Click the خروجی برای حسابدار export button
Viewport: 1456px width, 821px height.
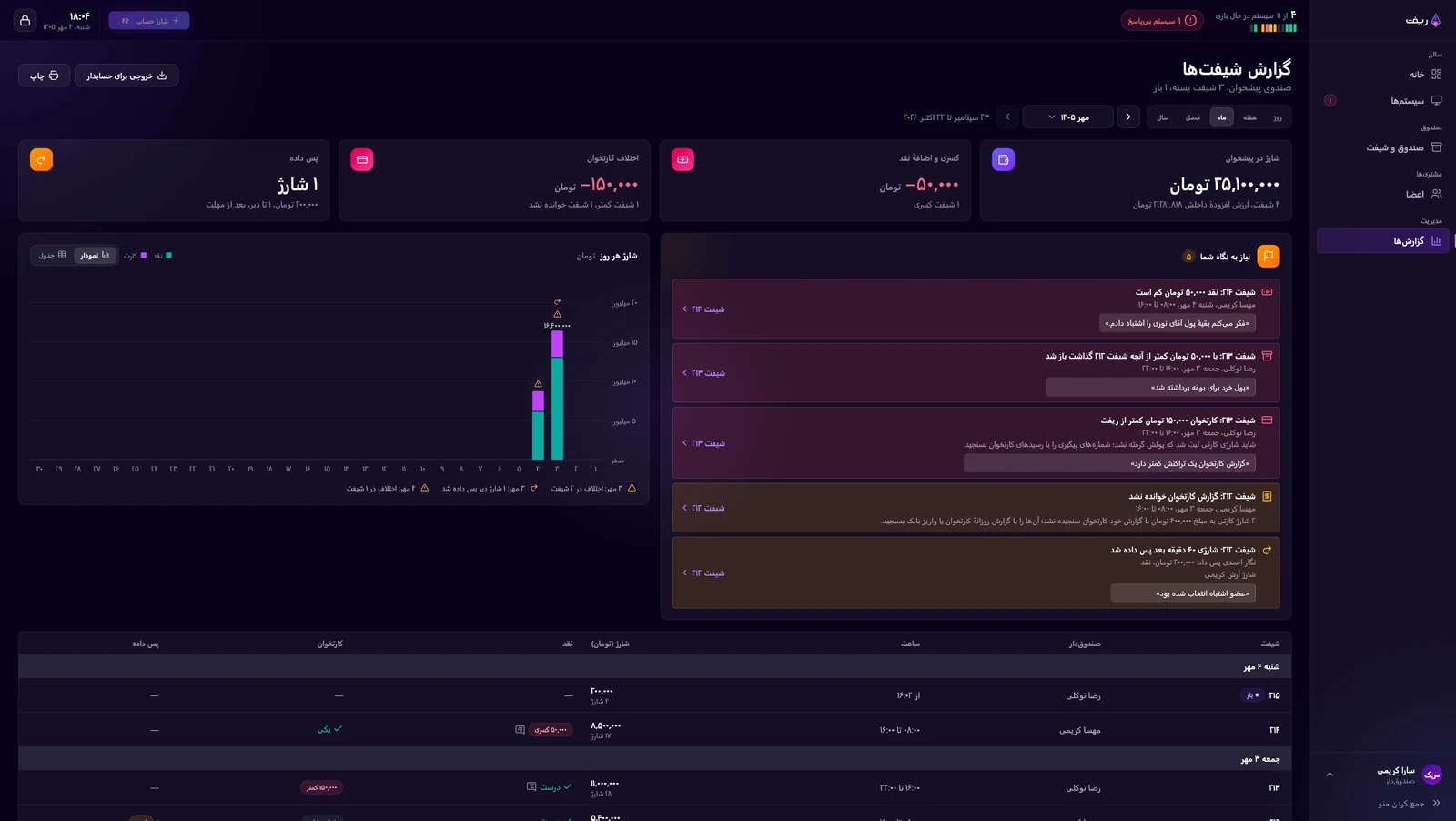(x=126, y=76)
